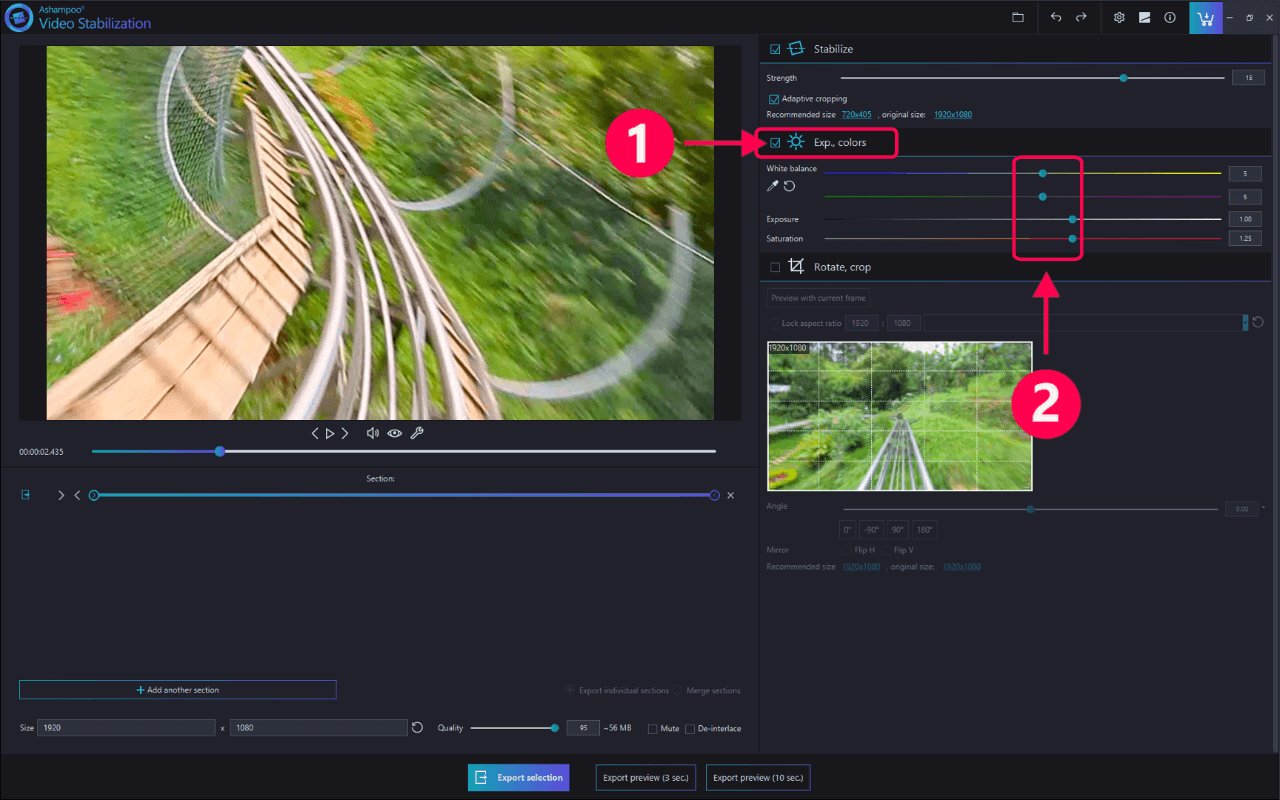Click the speaker icon below the preview
The image size is (1280, 800).
[x=372, y=433]
